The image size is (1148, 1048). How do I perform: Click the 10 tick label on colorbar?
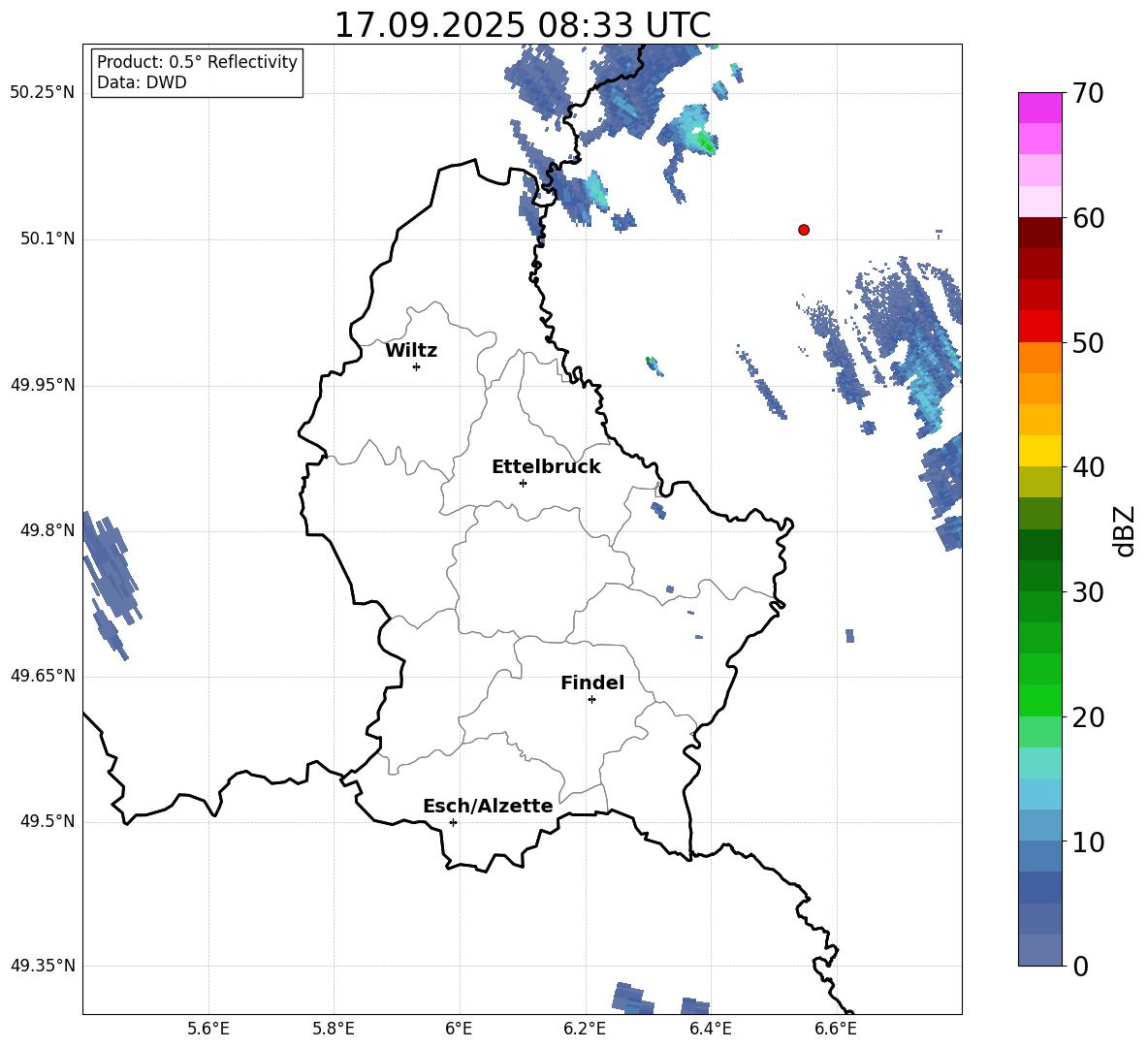point(1088,842)
